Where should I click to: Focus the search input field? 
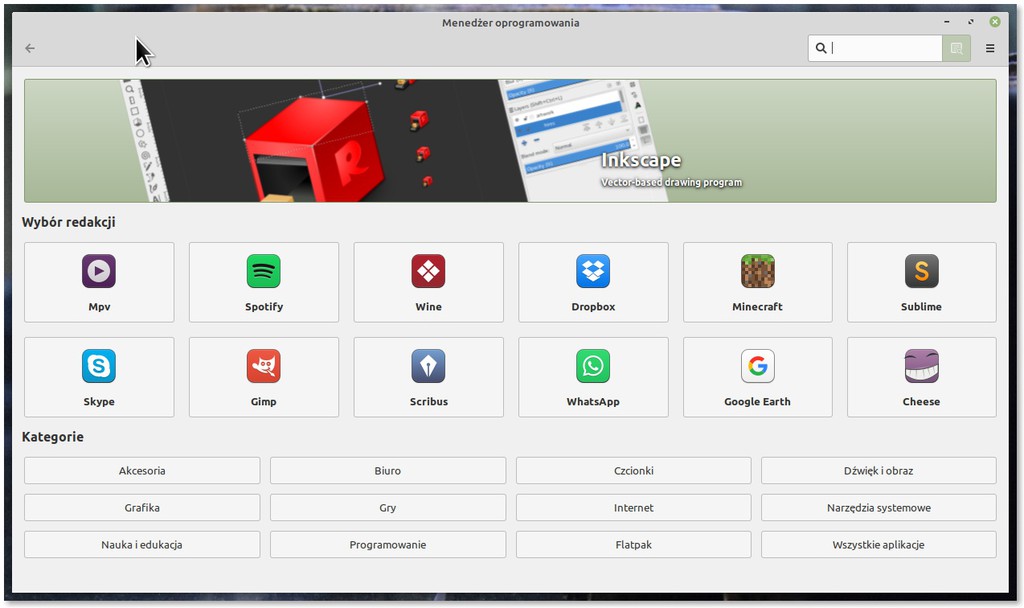coord(875,48)
